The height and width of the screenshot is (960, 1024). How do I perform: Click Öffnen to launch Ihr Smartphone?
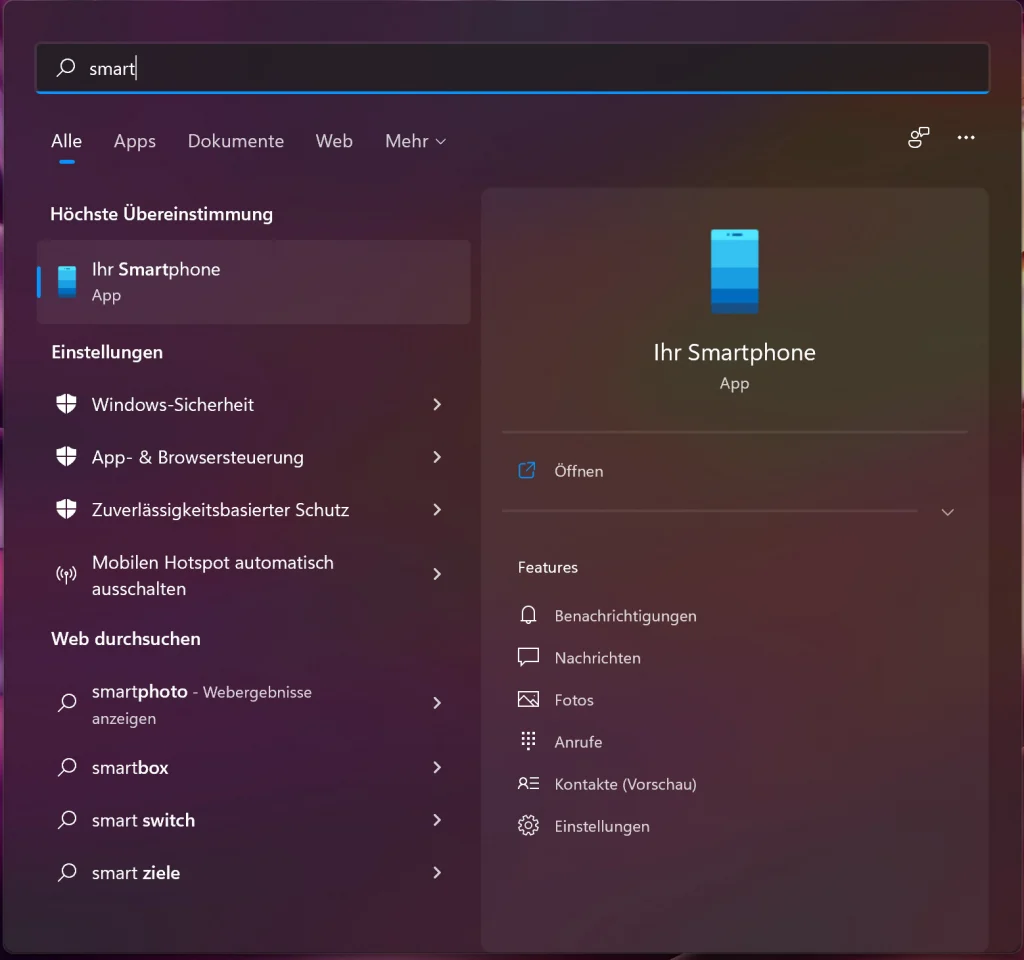tap(578, 471)
